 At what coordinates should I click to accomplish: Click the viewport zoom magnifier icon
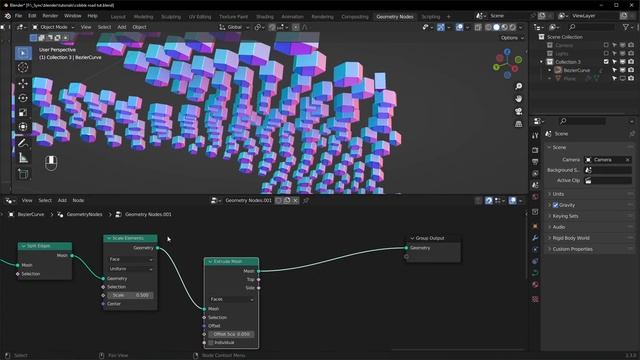(x=518, y=87)
